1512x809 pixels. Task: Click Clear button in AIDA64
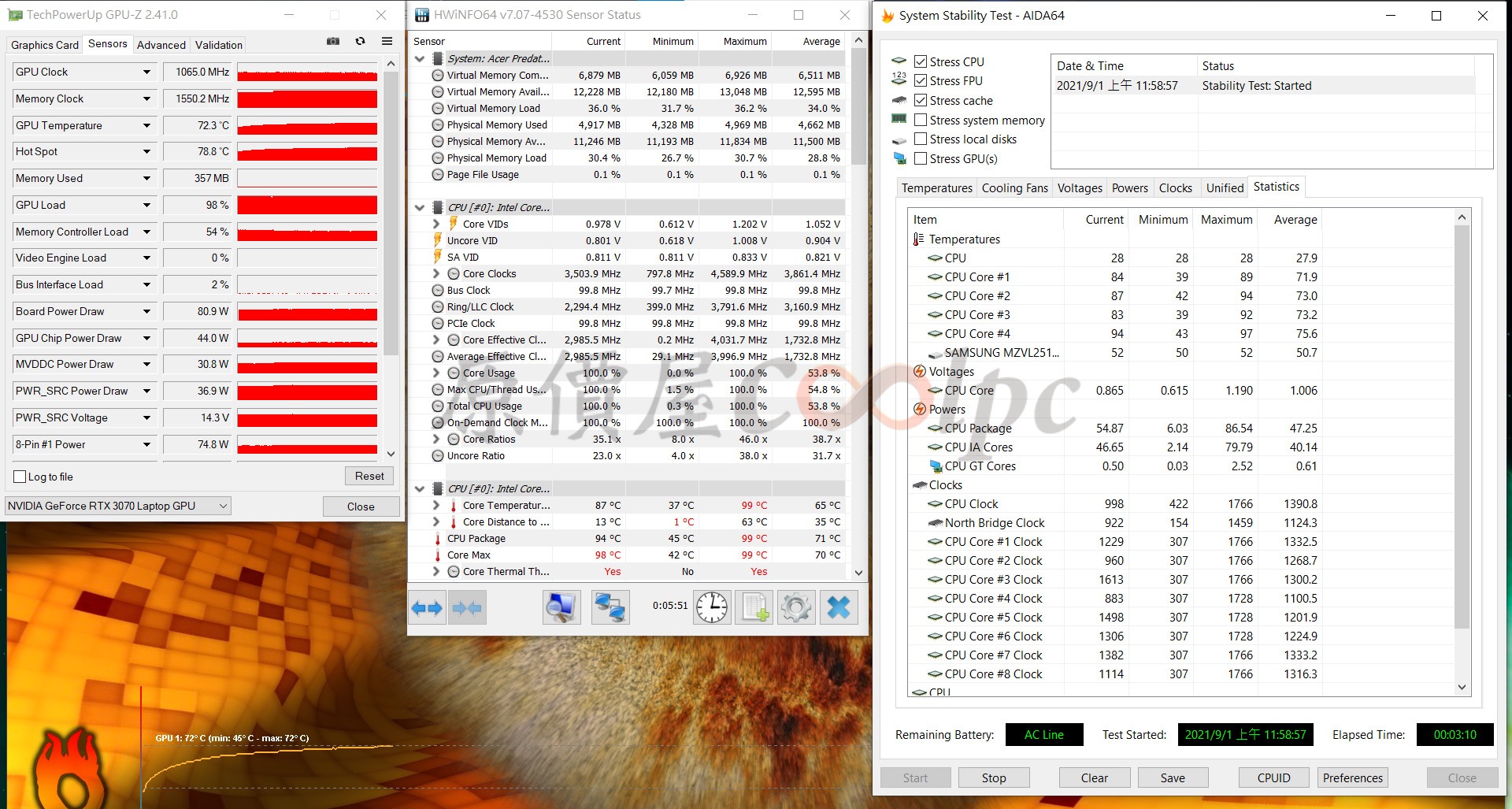tap(1095, 777)
